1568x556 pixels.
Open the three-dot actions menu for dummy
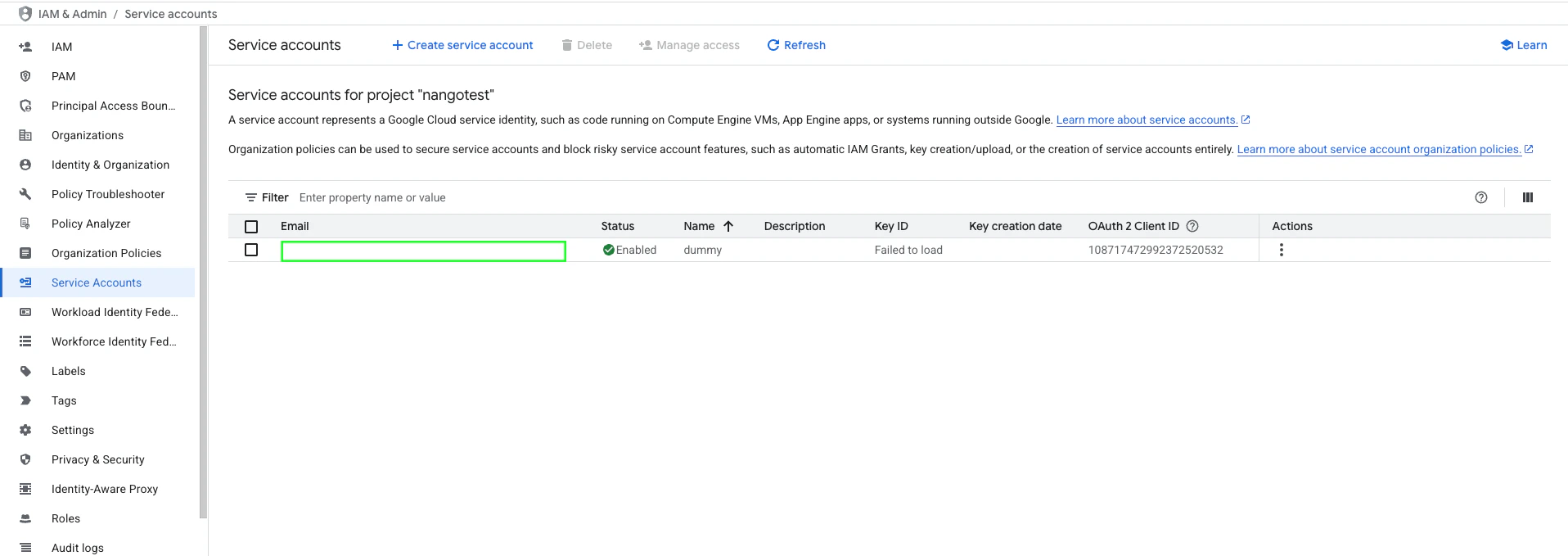pyautogui.click(x=1282, y=250)
